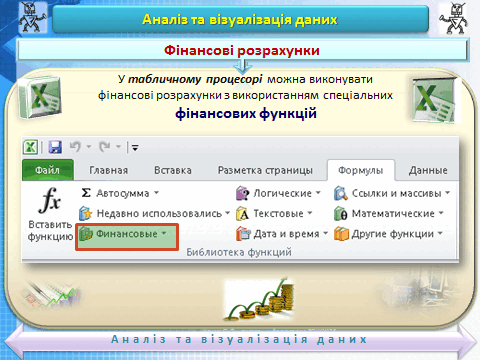The height and width of the screenshot is (360, 480).
Task: Save the workbook with the floppy disk icon
Action: point(55,147)
